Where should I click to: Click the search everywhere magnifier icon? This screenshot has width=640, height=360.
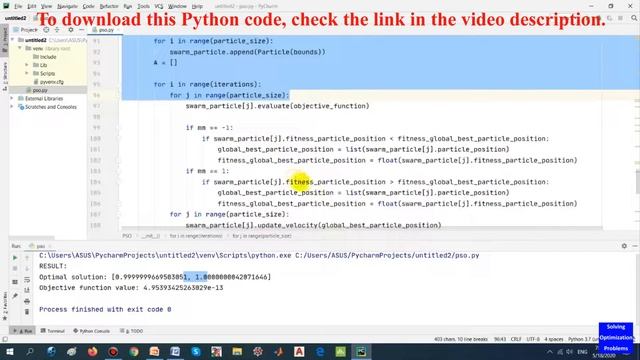pyautogui.click(x=634, y=18)
